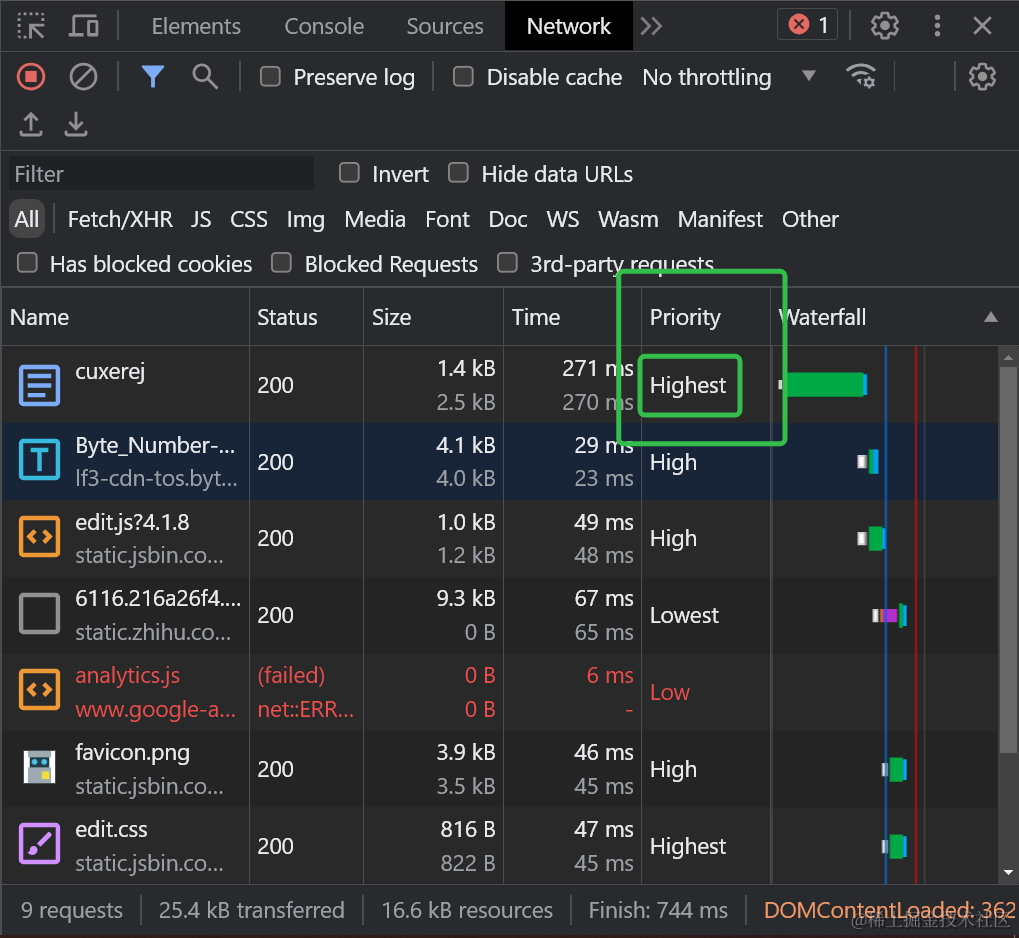Switch to the Sources tab

coord(445,26)
